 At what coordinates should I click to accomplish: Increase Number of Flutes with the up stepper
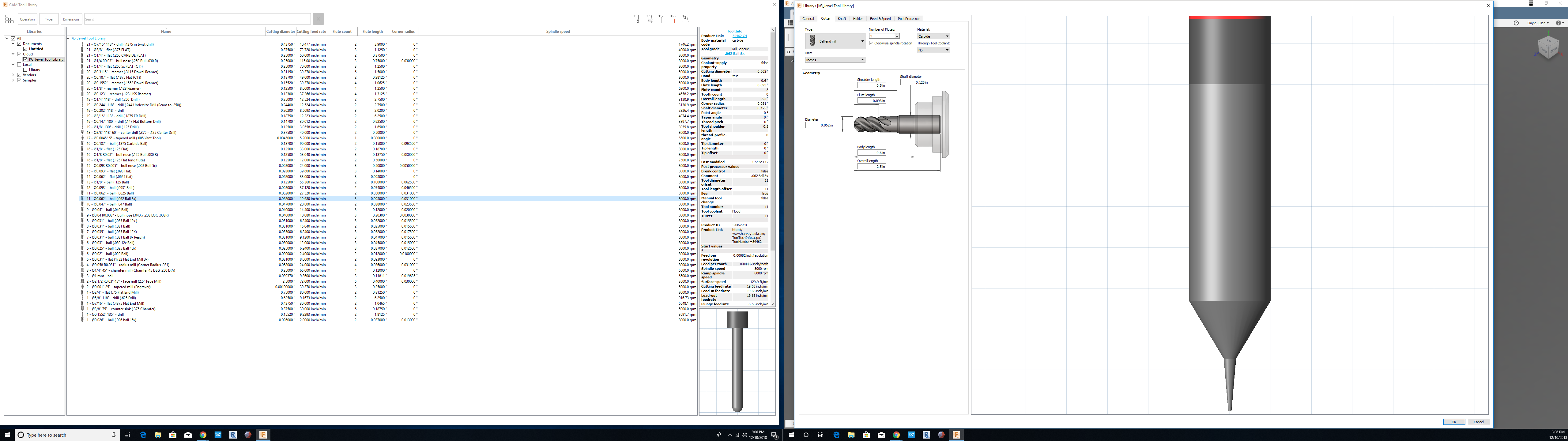coord(896,34)
